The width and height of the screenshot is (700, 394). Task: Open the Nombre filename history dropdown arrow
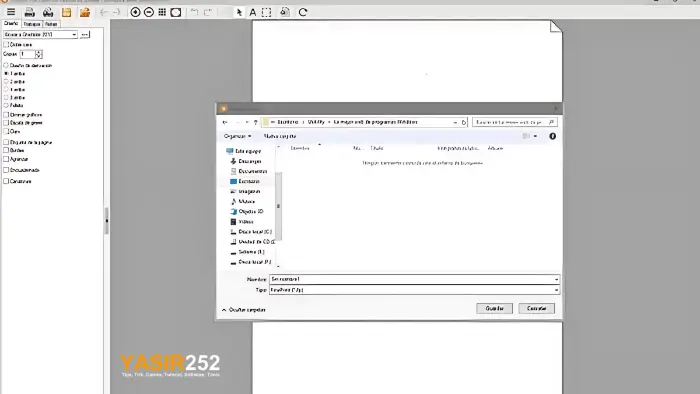pos(556,279)
